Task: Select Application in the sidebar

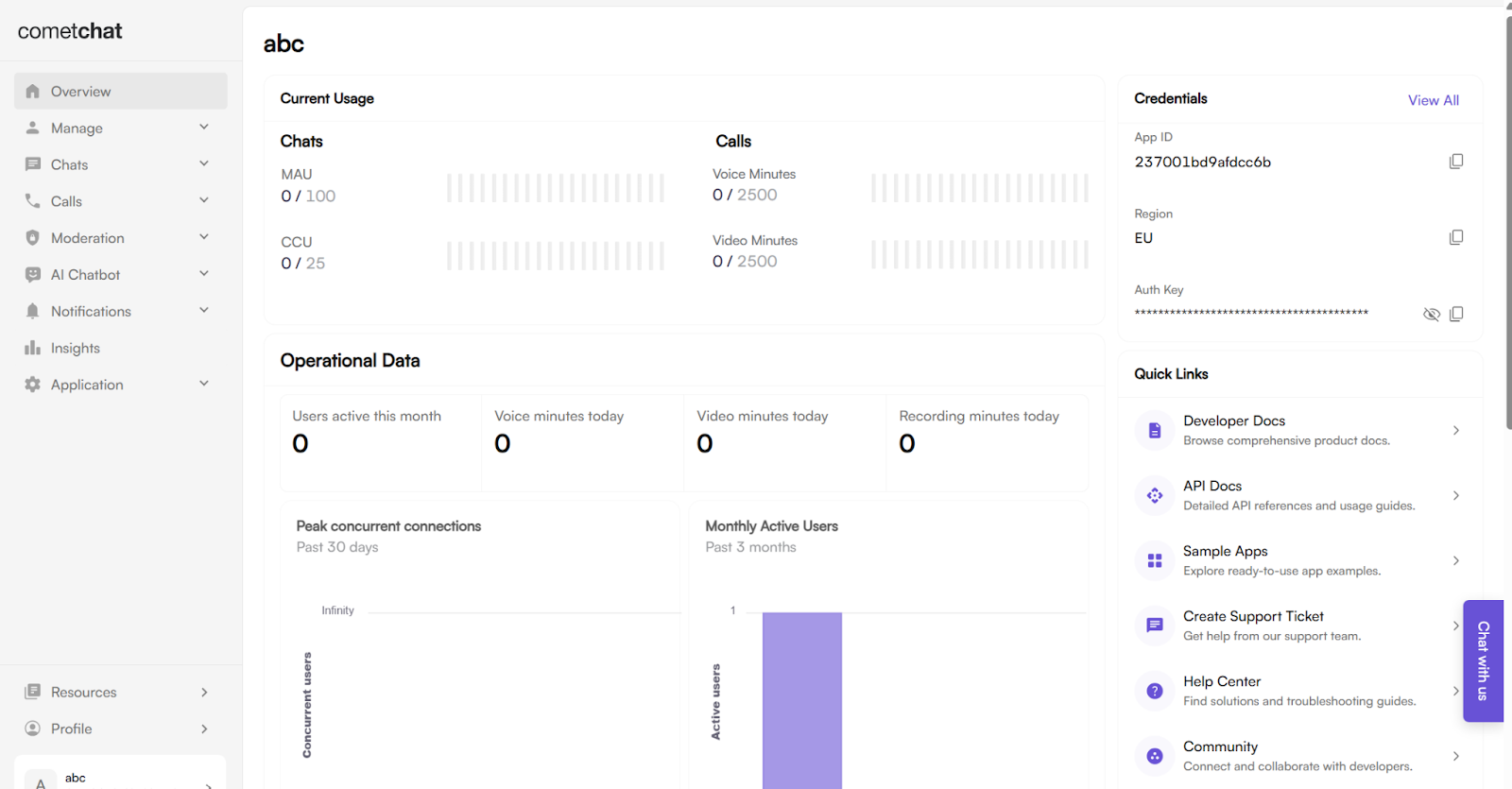Action: 121,385
